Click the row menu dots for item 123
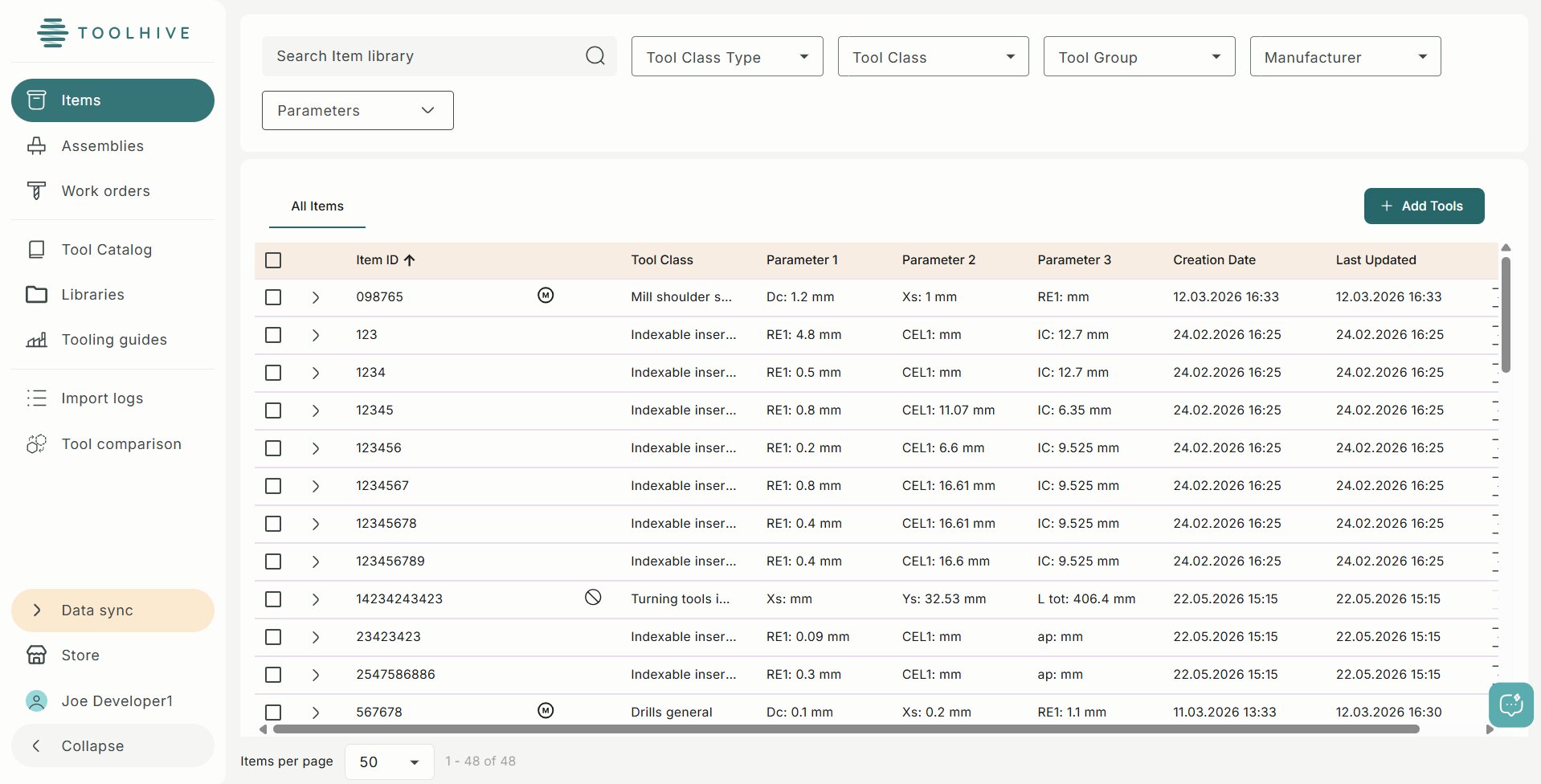The height and width of the screenshot is (784, 1541). (1495, 335)
